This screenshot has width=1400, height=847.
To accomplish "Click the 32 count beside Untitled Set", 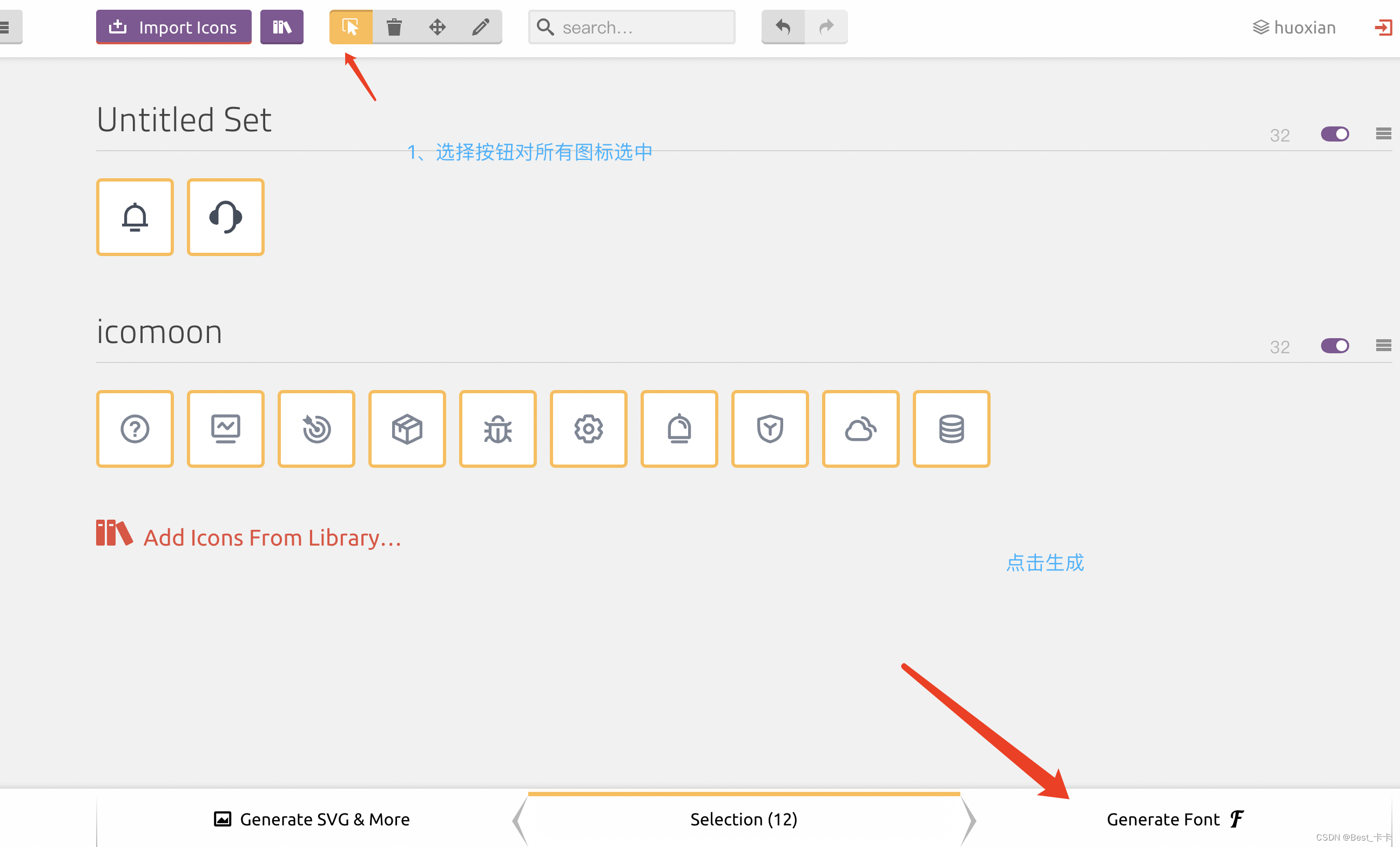I will [1280, 135].
